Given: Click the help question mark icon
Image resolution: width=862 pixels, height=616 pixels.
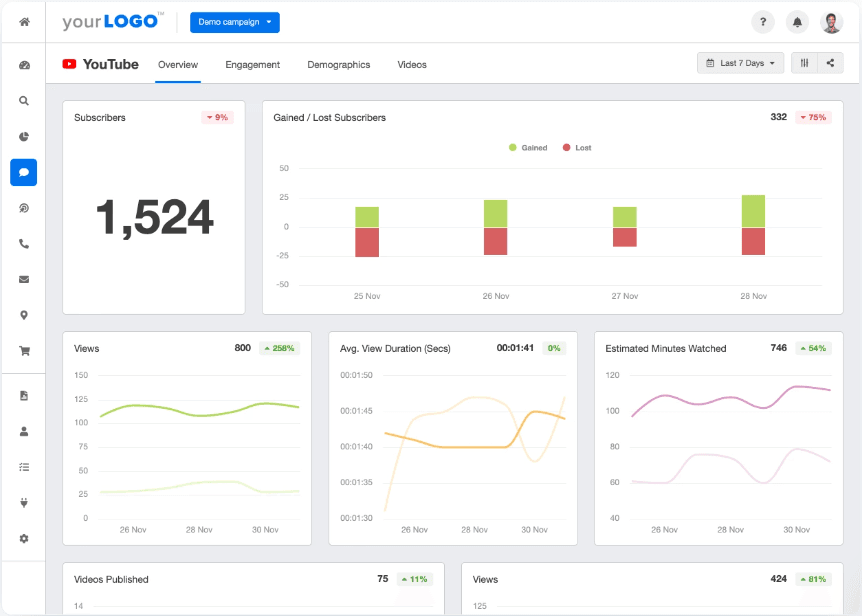Looking at the screenshot, I should pyautogui.click(x=763, y=22).
